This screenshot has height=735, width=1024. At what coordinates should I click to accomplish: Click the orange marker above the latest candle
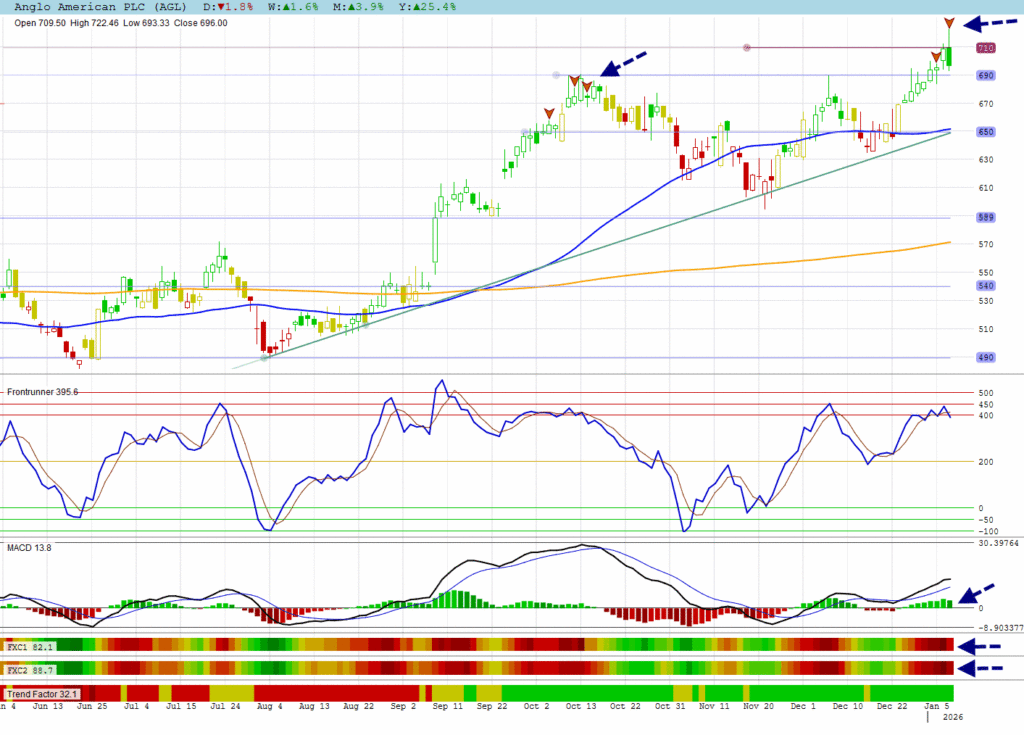[949, 22]
